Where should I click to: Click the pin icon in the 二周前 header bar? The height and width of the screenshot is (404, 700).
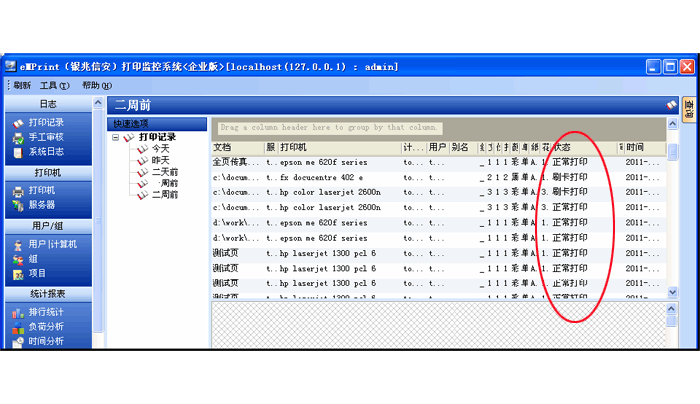[672, 104]
